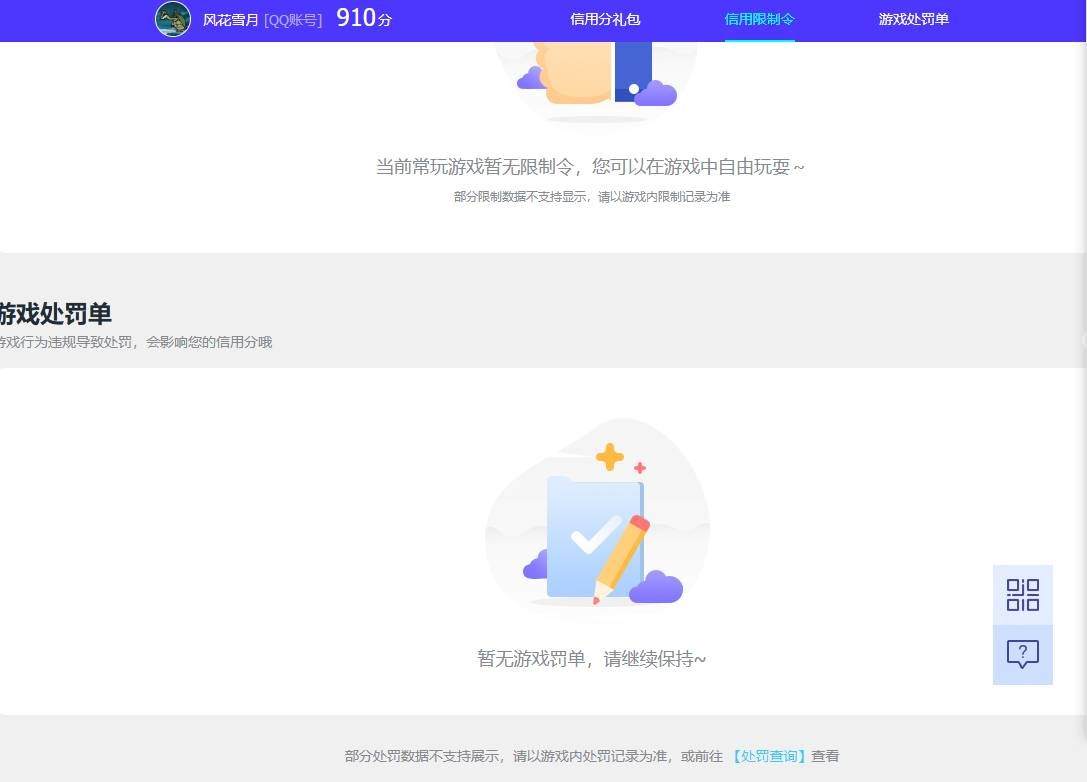
Task: Switch to the 信用分礼包 tab
Action: (605, 19)
